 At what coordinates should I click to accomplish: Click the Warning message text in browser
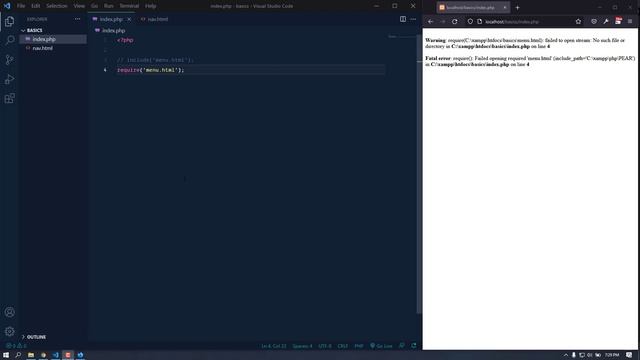[x=525, y=43]
